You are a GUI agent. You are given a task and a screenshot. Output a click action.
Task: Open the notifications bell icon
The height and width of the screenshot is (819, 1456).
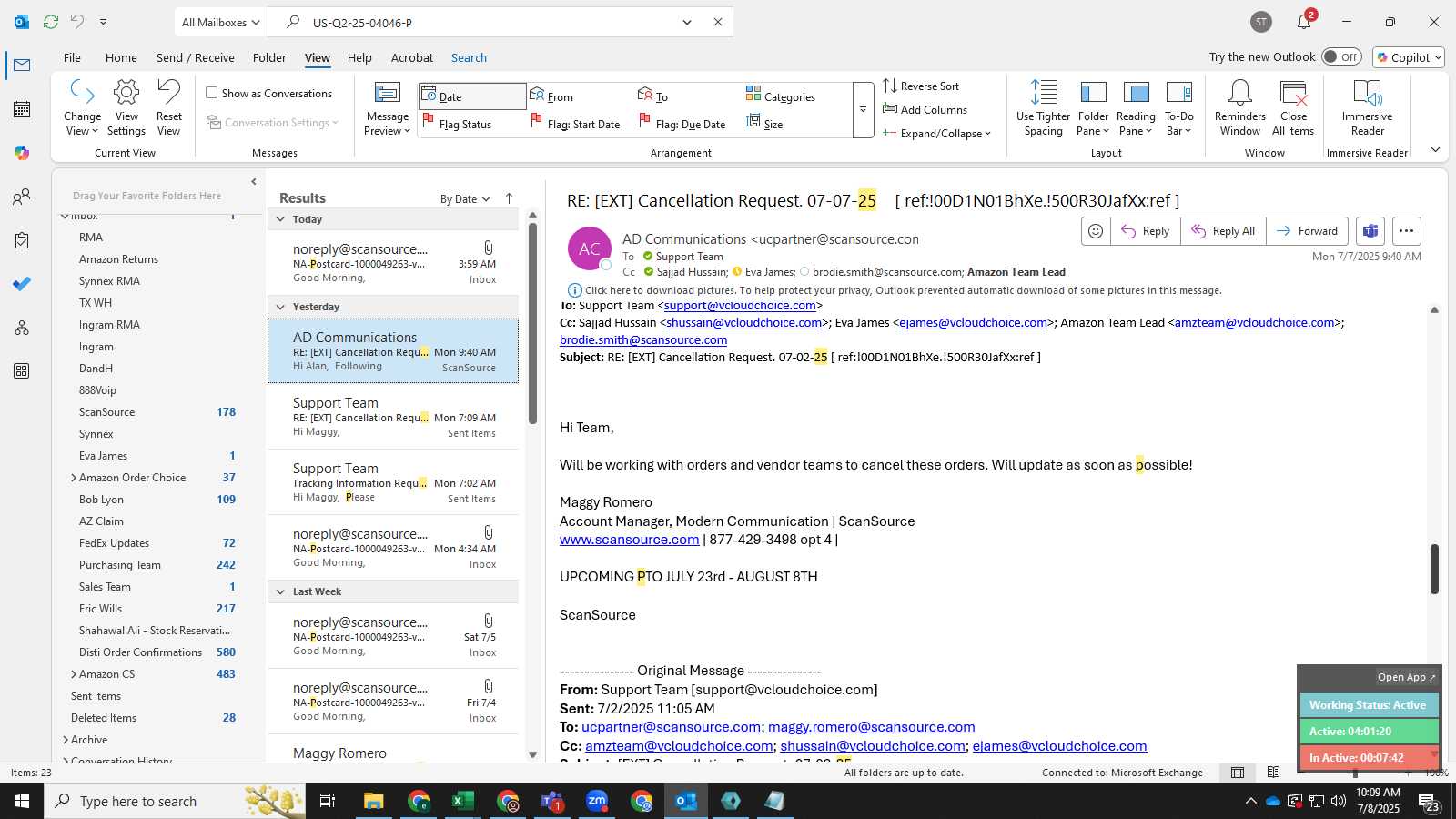pyautogui.click(x=1304, y=22)
